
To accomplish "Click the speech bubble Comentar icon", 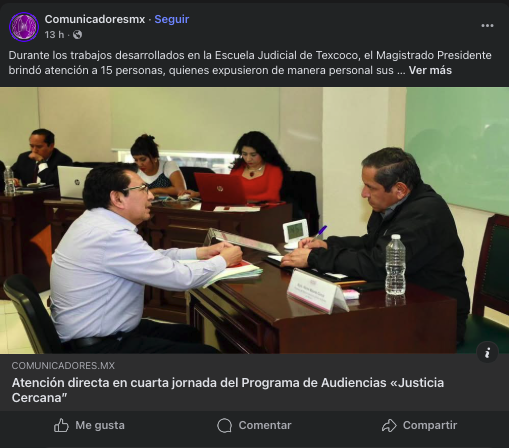I will pyautogui.click(x=224, y=425).
